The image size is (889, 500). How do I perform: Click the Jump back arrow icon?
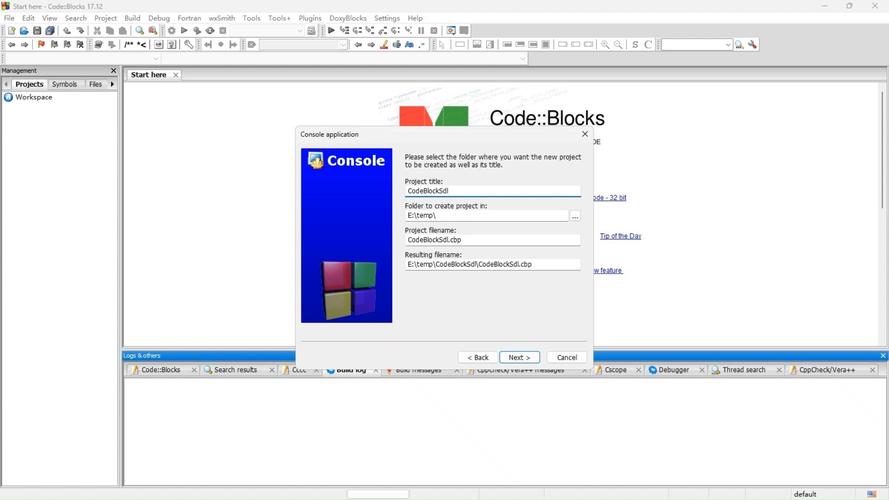click(x=11, y=45)
